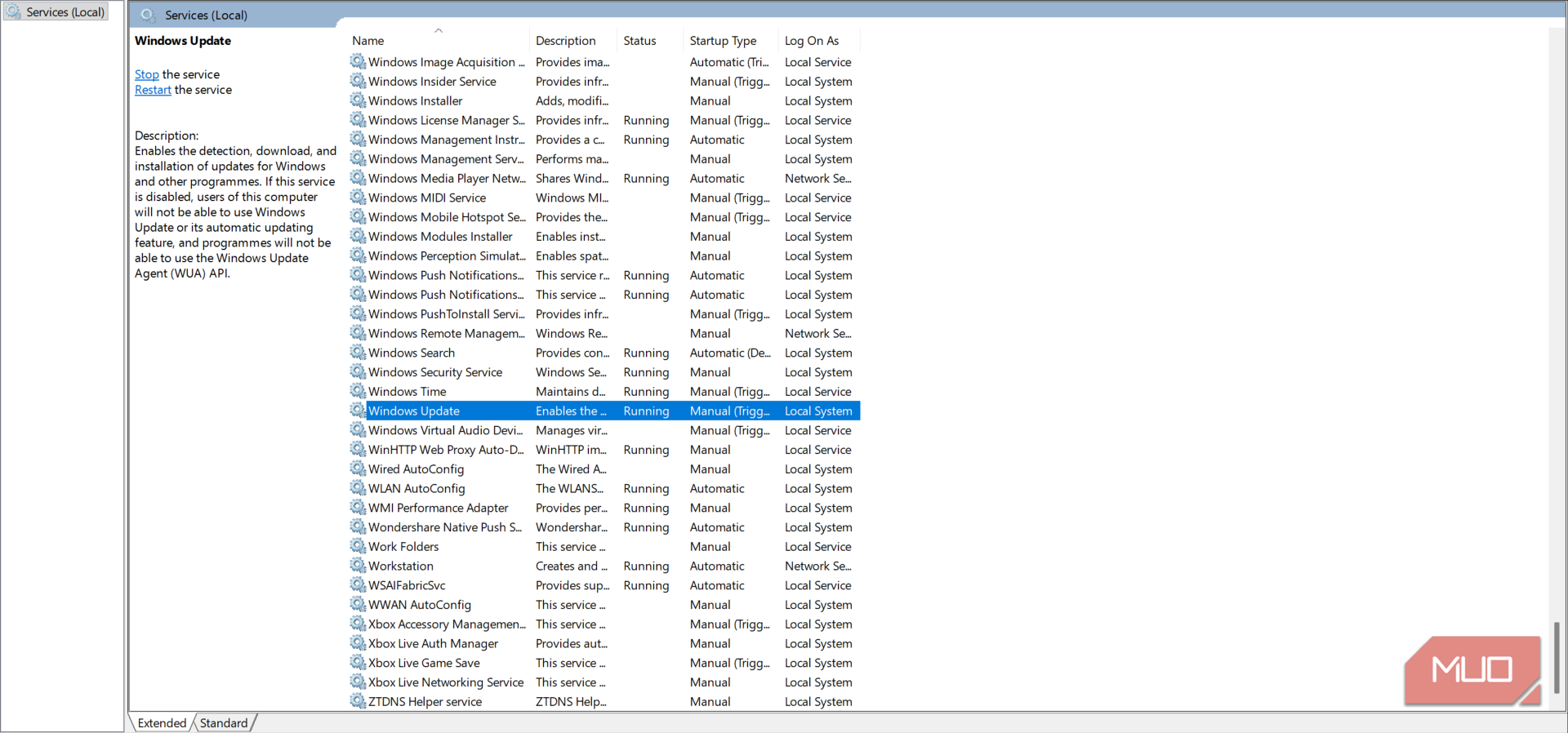Click the gear icon beside Windows Update
Screen dimensions: 1568x733
(x=358, y=411)
